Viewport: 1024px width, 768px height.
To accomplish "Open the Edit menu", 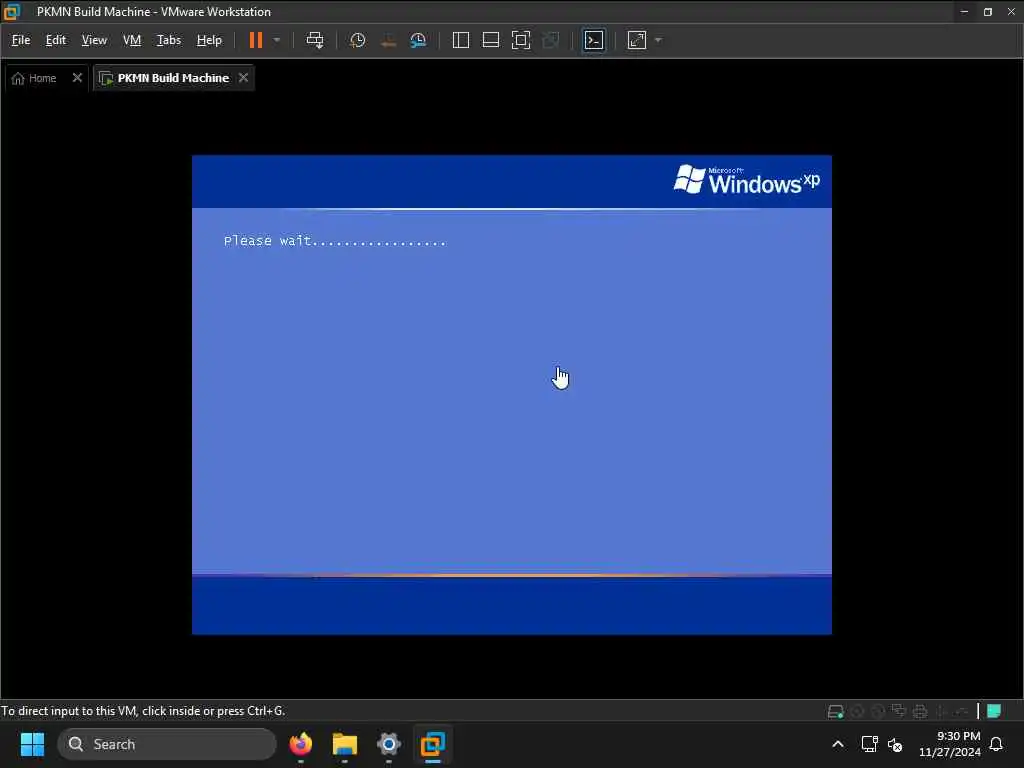I will [x=56, y=40].
